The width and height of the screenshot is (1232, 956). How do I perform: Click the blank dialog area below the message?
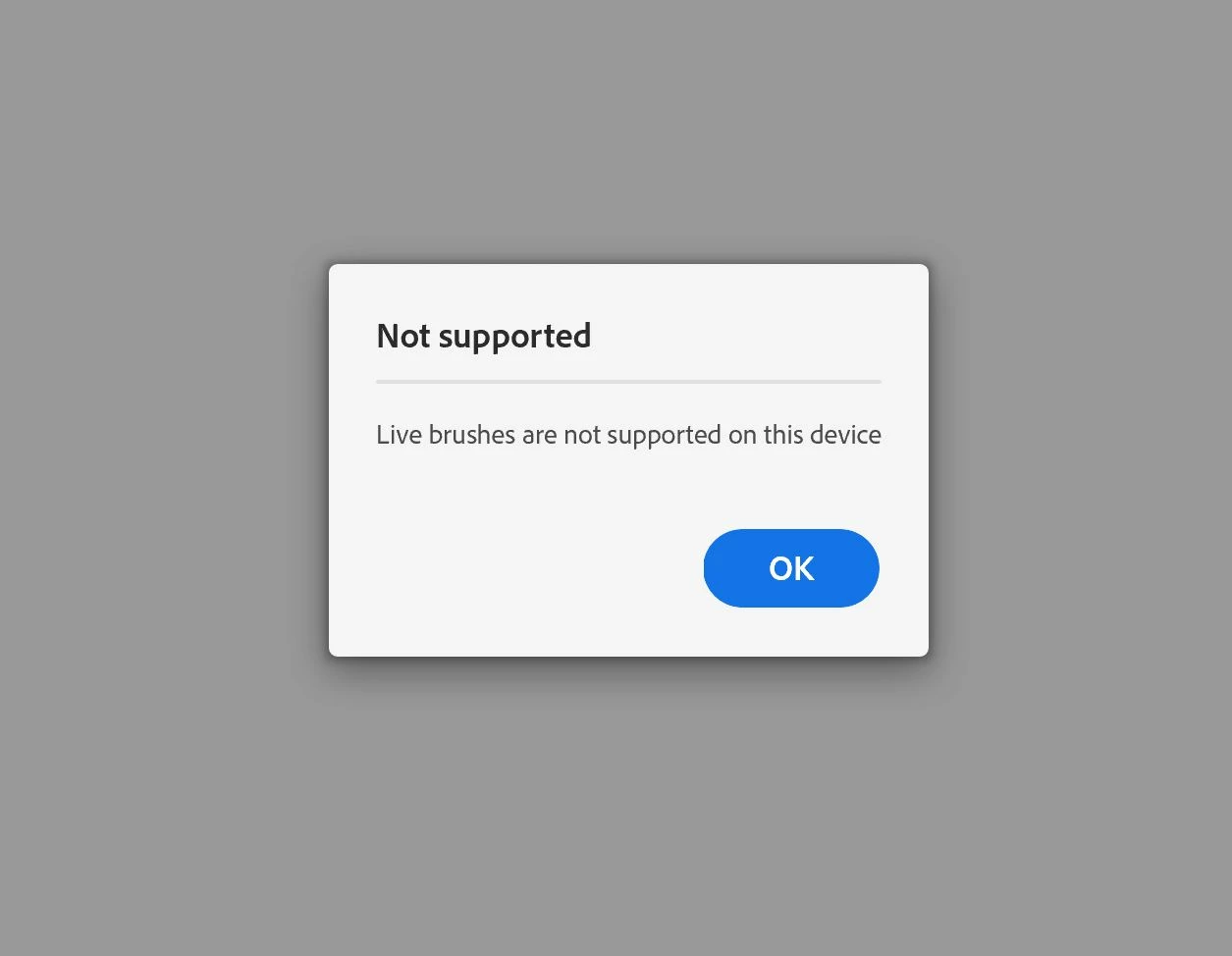click(x=628, y=489)
